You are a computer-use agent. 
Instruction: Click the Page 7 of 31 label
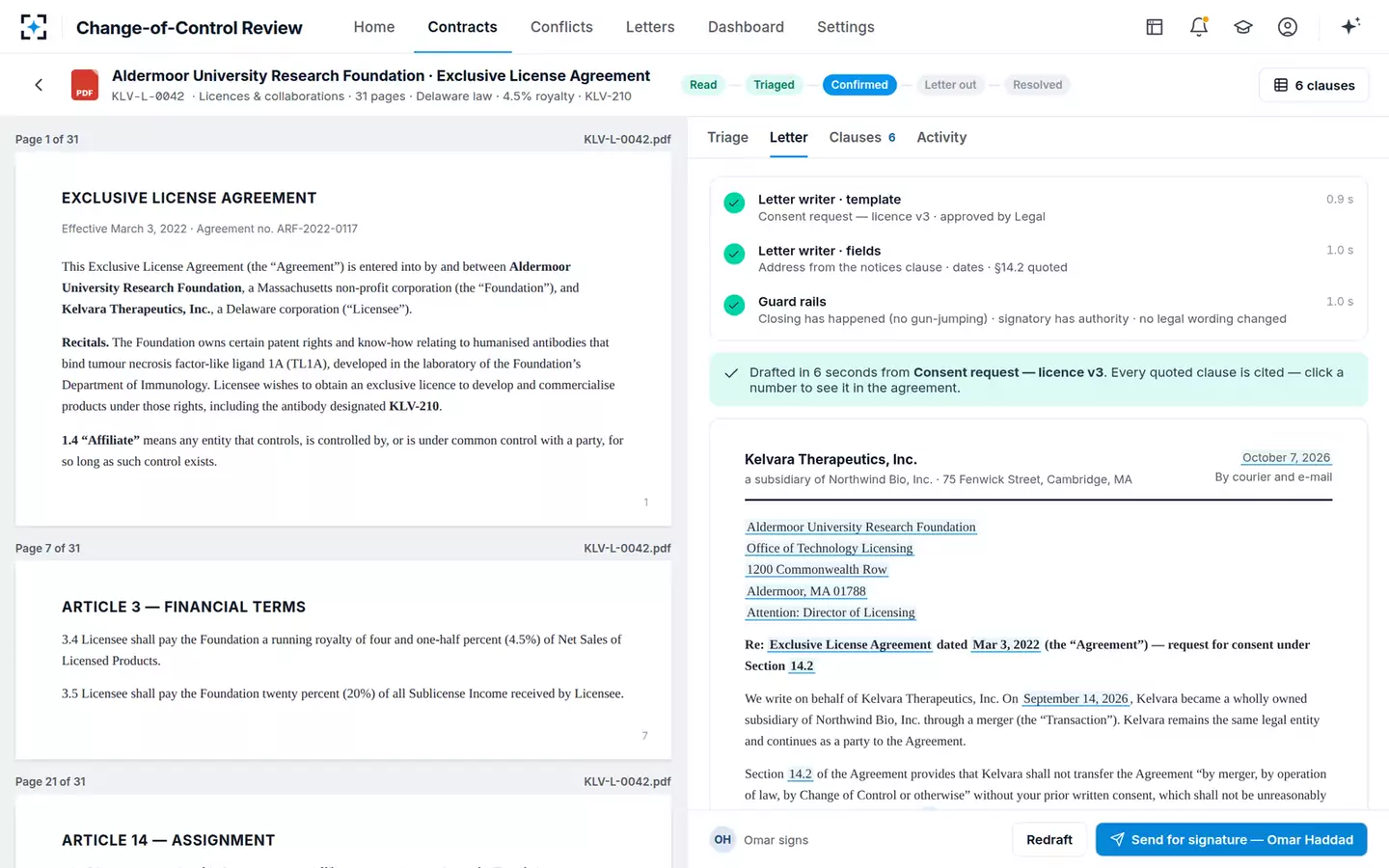pos(48,549)
